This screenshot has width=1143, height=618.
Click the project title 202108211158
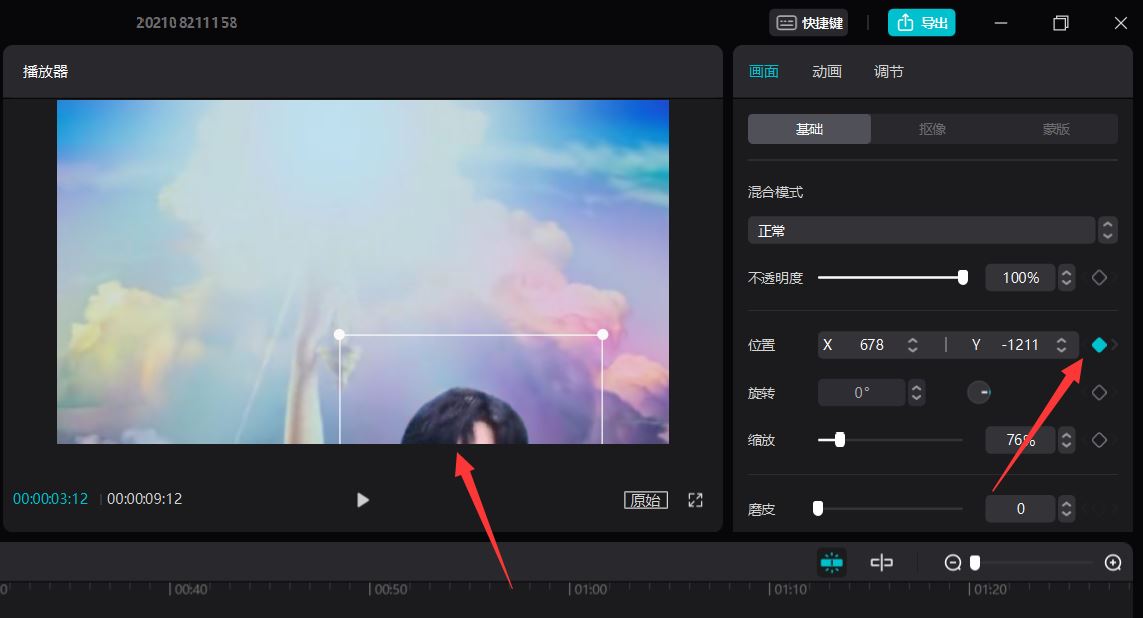click(x=187, y=23)
